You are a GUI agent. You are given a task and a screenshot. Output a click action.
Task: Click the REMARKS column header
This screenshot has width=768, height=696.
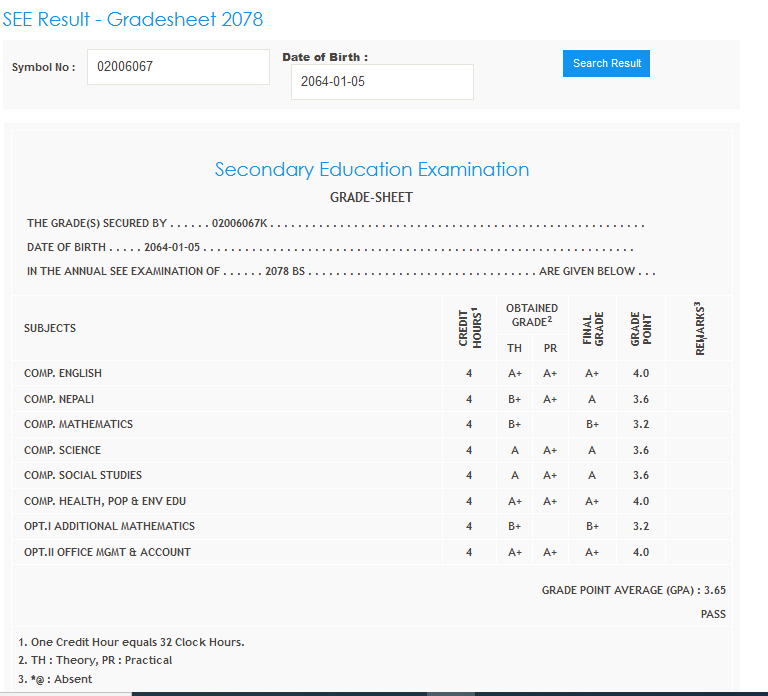click(x=699, y=327)
